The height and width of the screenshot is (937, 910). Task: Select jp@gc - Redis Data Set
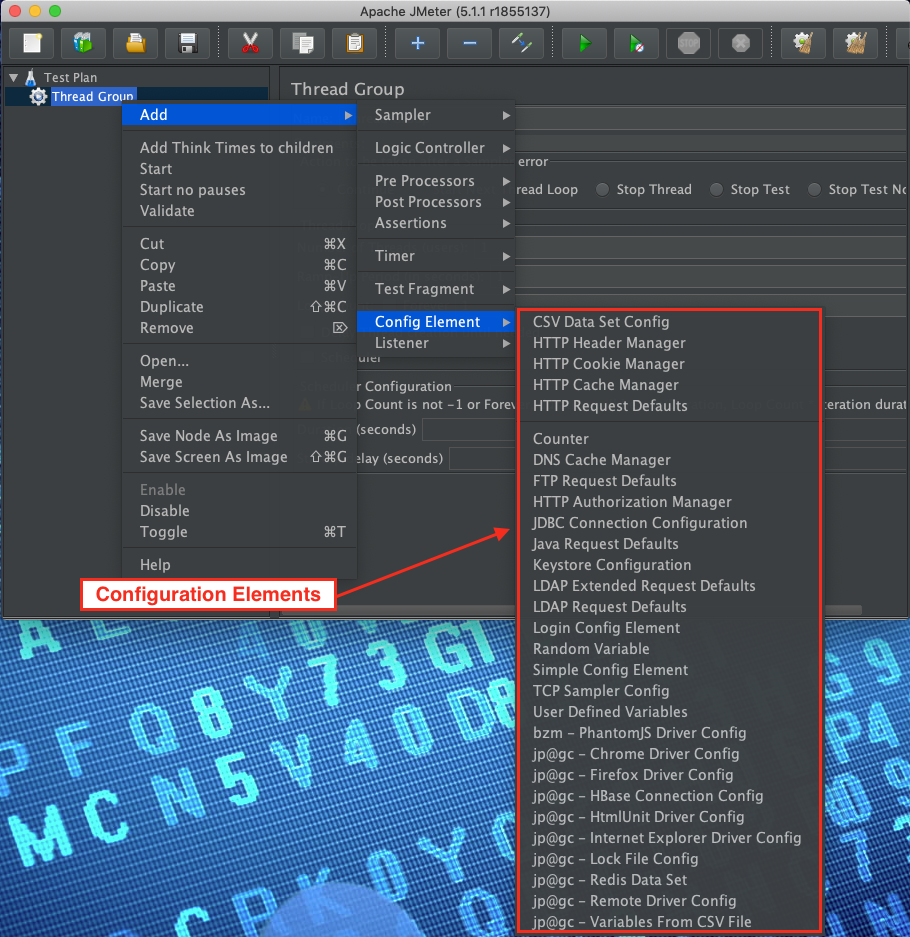pos(669,880)
